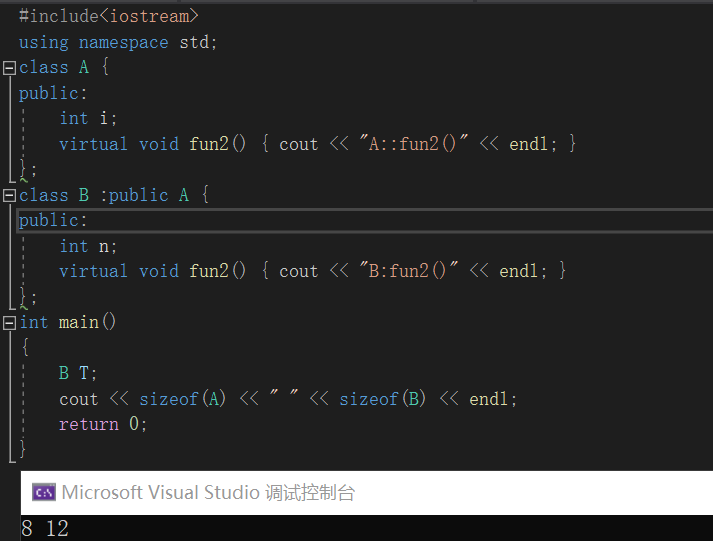713x541 pixels.
Task: Click sizeof(A) in the cout statement
Action: (x=182, y=399)
